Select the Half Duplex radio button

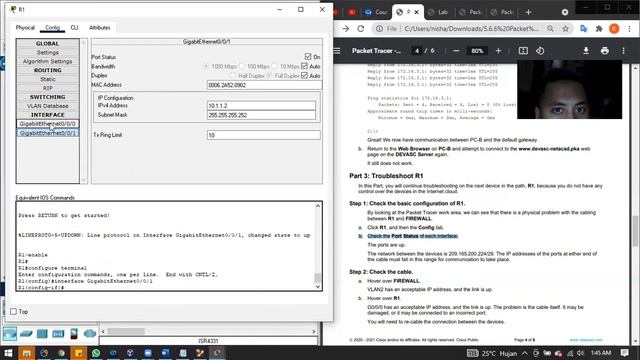coord(233,76)
